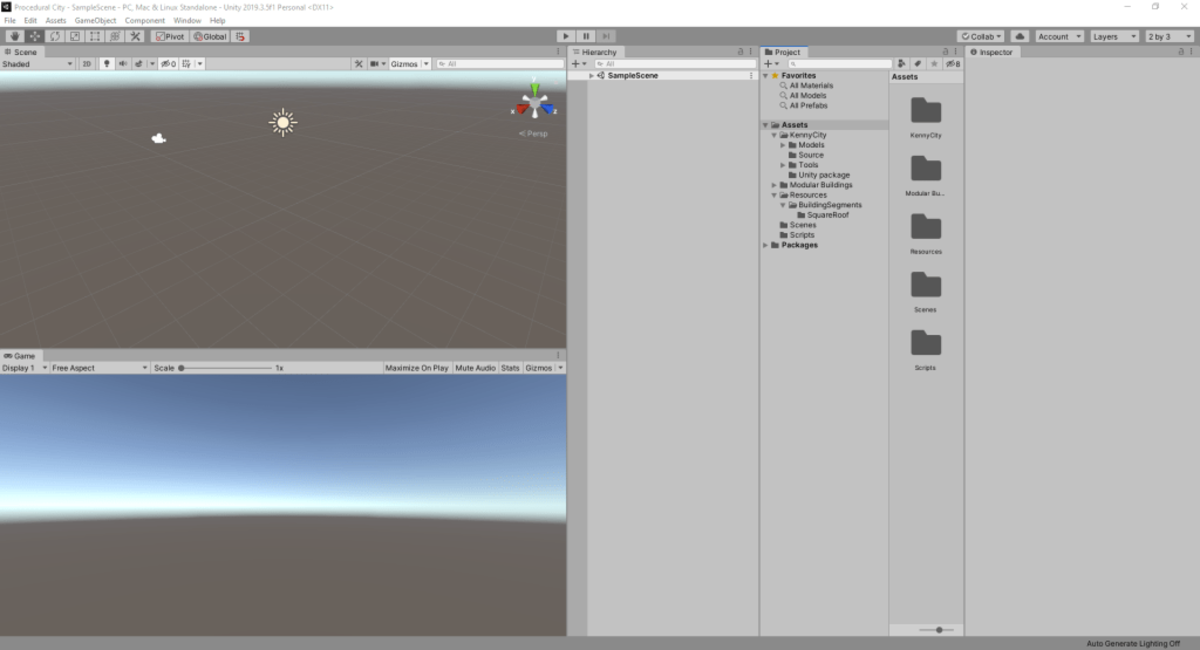Click the Maximize On Play button

click(x=416, y=368)
